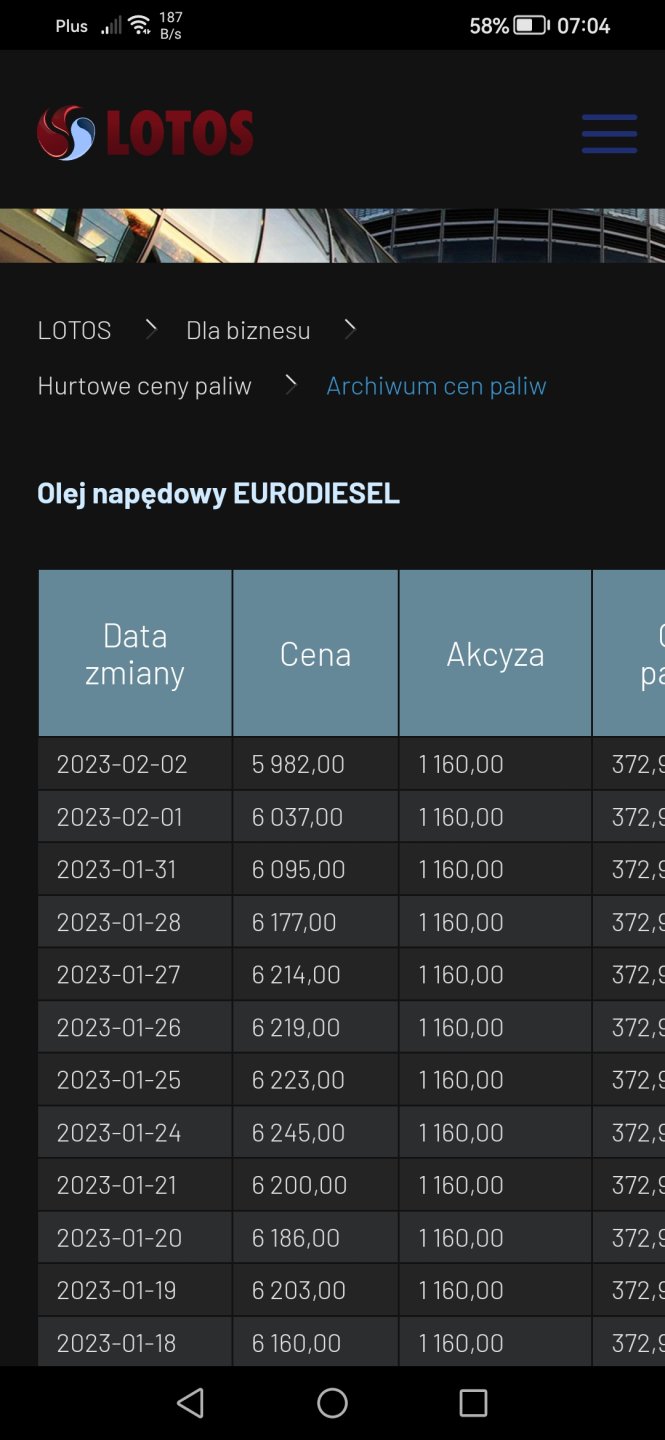Screen dimensions: 665x1440
Task: Go to LOTOS breadcrumb link
Action: 74,330
